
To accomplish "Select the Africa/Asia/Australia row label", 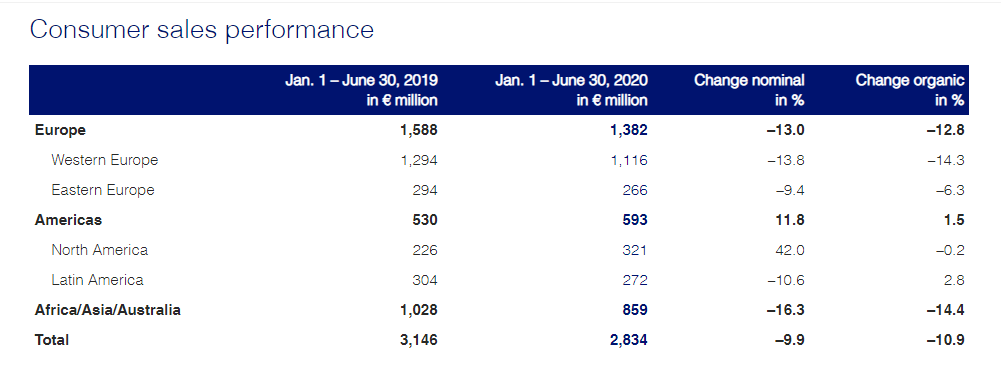I will tap(108, 310).
